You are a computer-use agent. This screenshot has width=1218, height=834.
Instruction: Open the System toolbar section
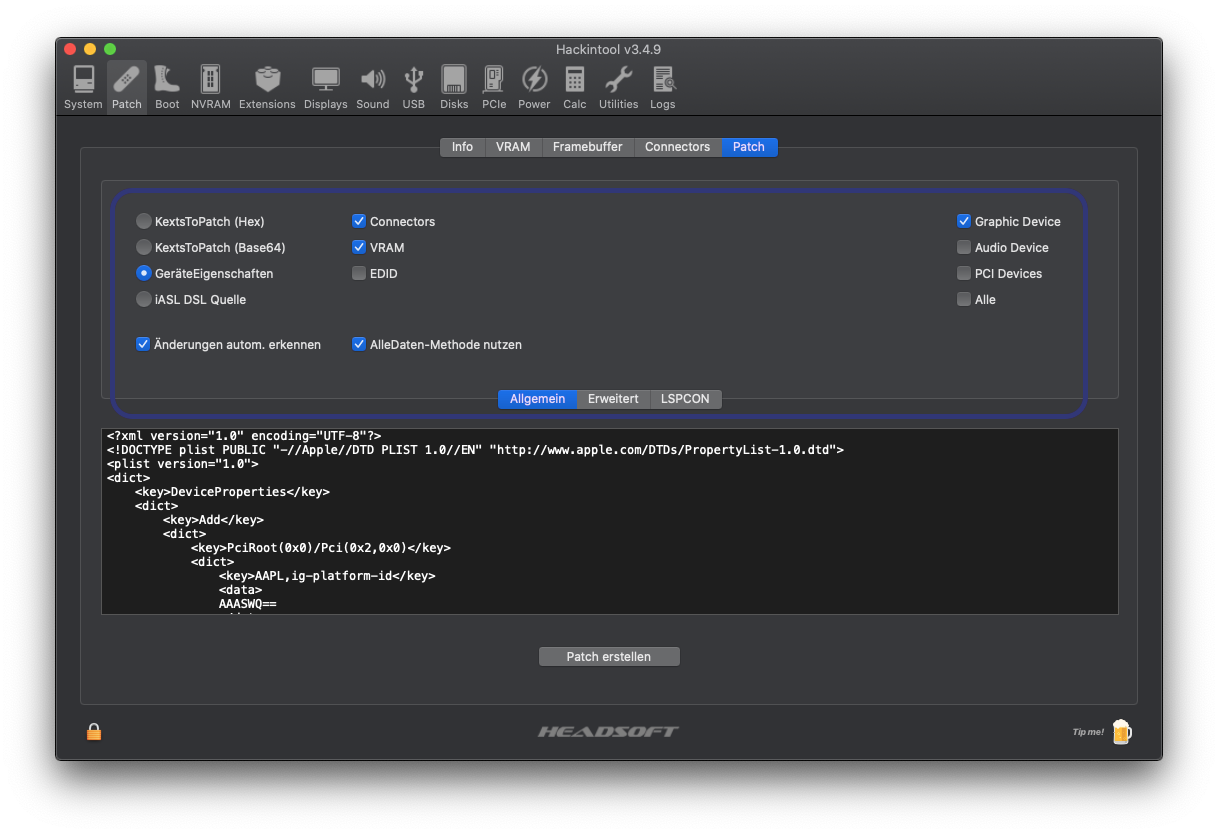(83, 87)
